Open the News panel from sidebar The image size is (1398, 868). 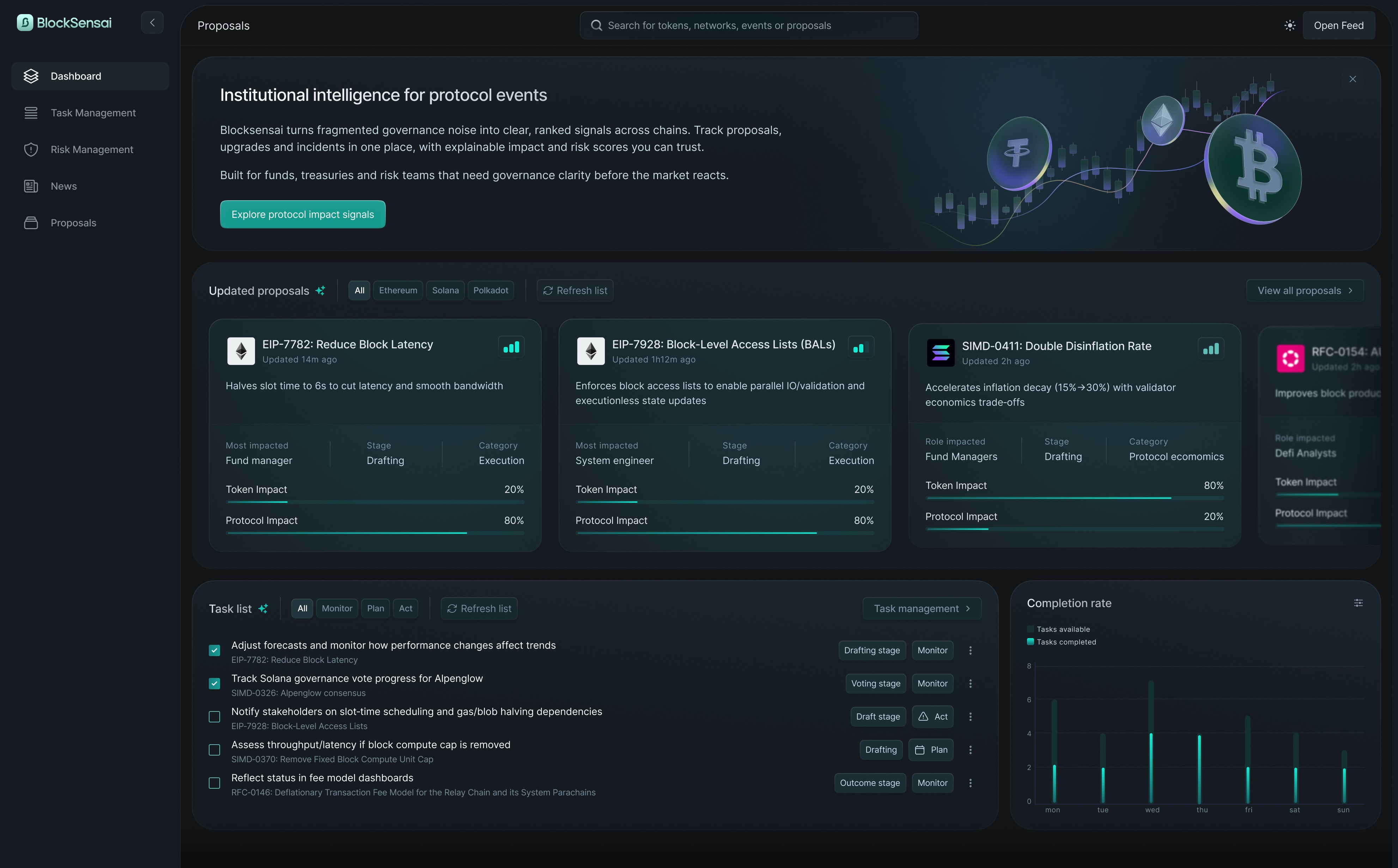tap(63, 186)
